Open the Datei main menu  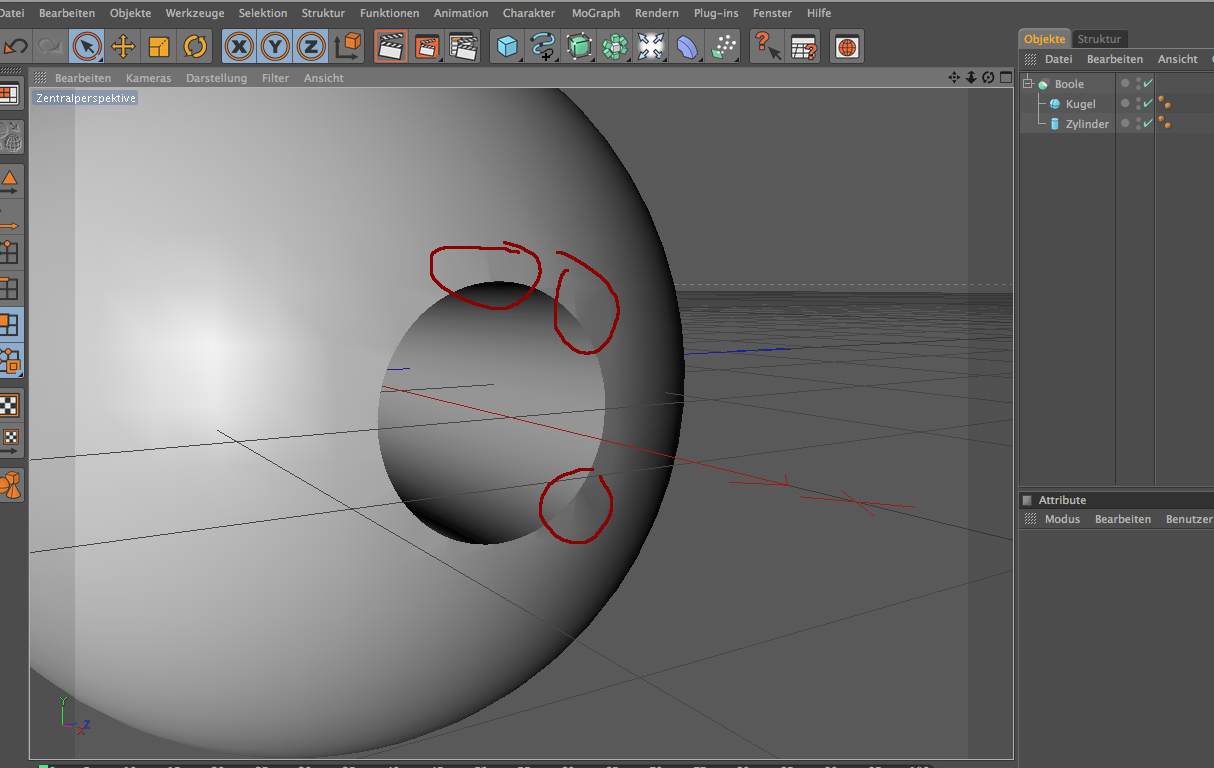coord(12,13)
